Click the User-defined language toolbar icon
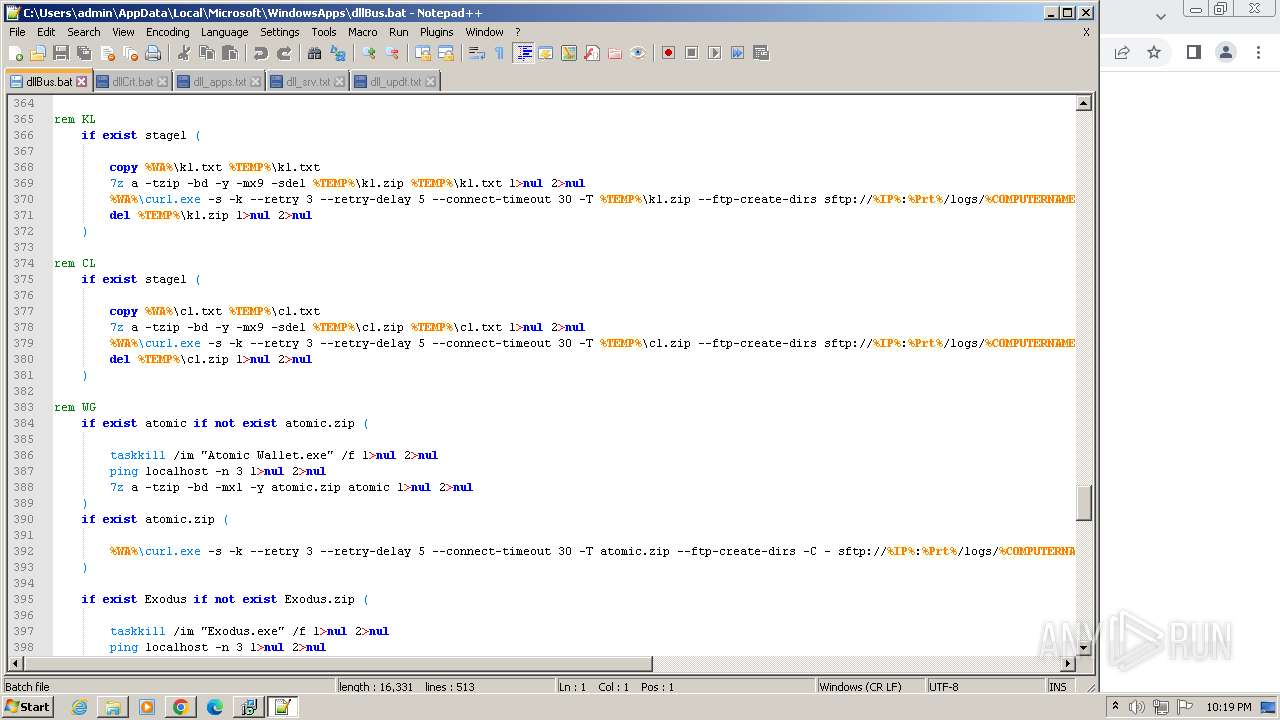 (546, 53)
